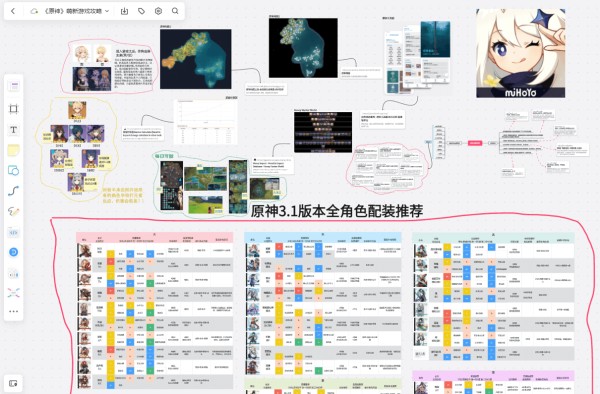Select the Frame tool
Screen dimensions: 600x394
[13, 109]
